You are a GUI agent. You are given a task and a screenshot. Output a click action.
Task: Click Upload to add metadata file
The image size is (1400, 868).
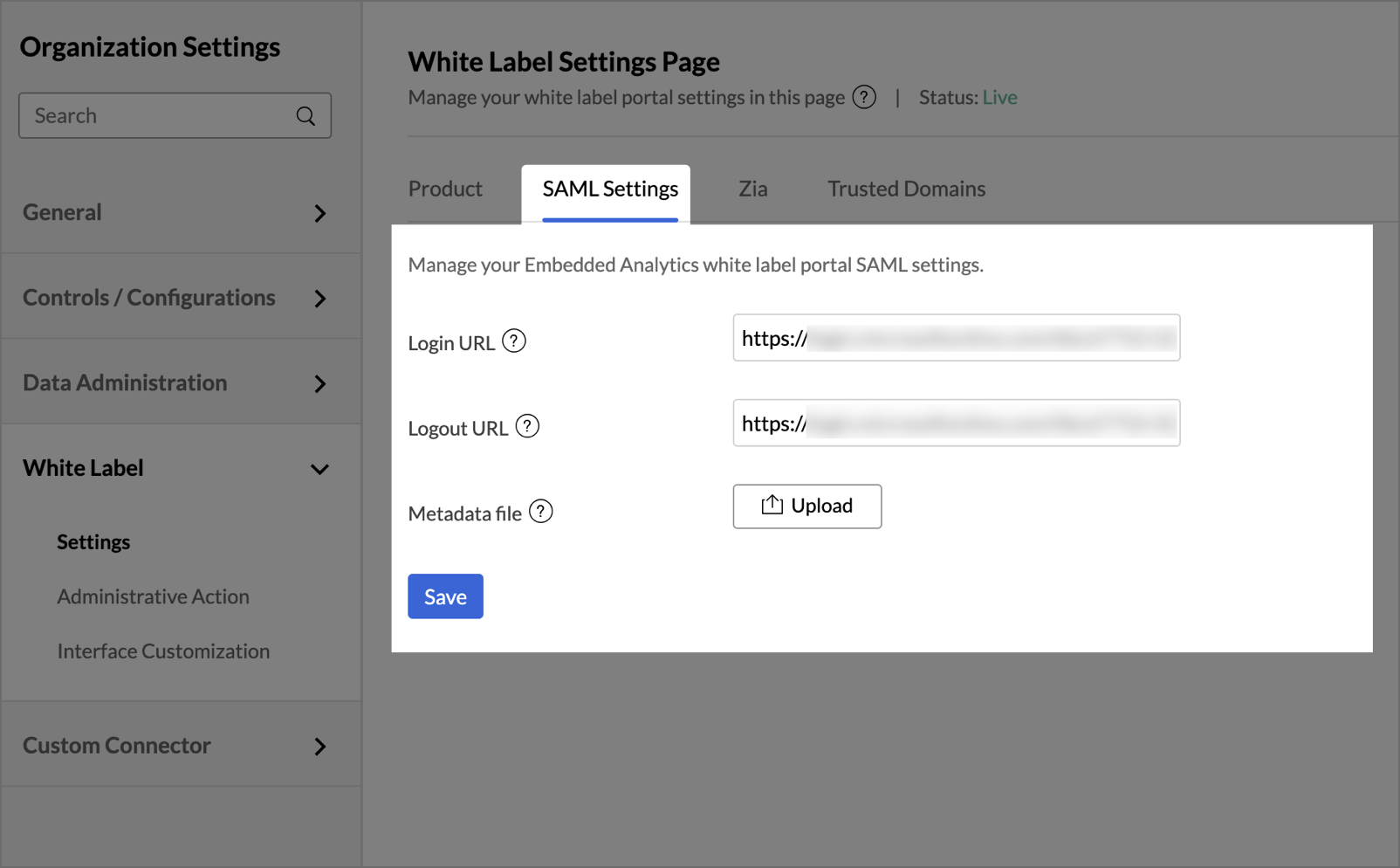pos(806,506)
